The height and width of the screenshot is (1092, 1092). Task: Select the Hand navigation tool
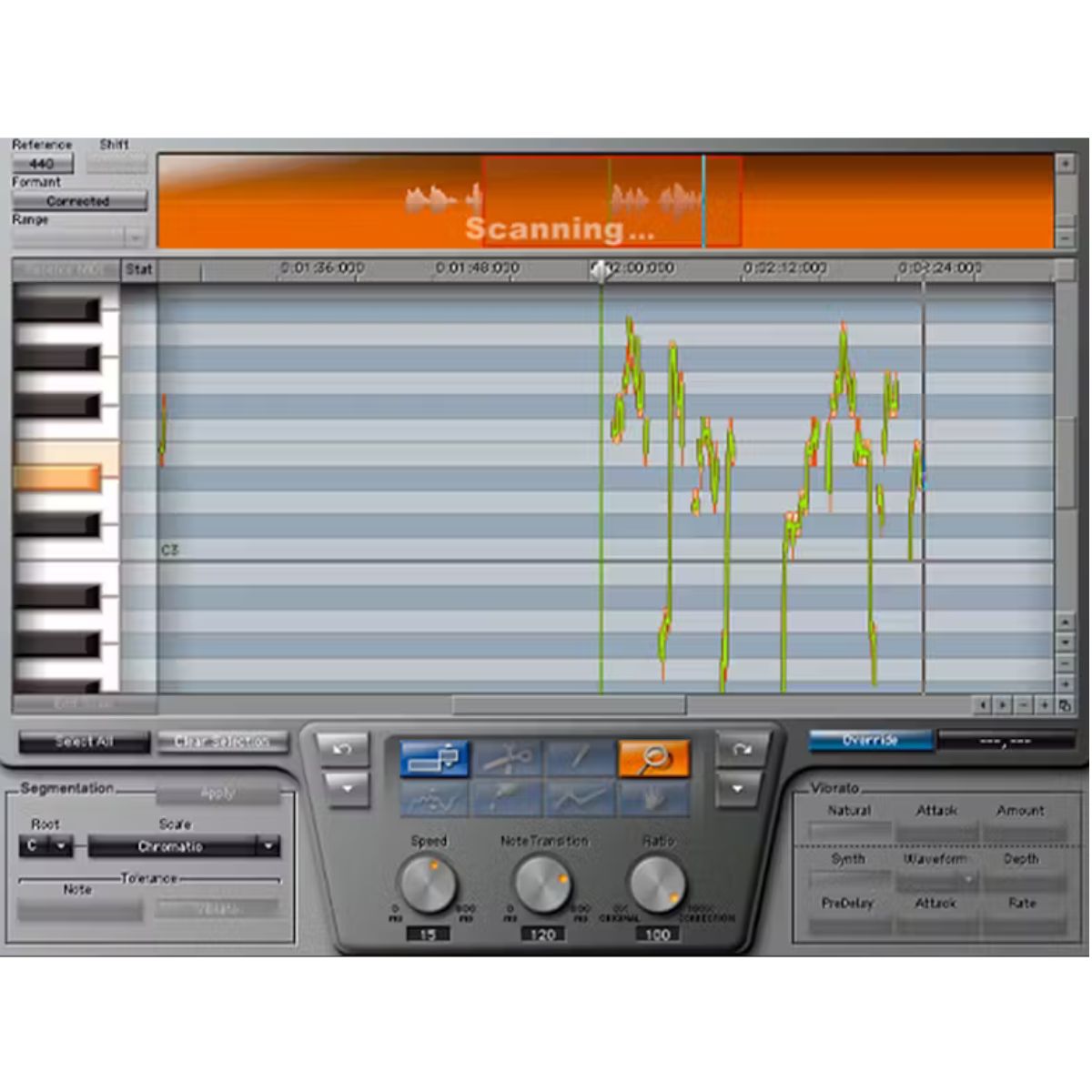(653, 799)
